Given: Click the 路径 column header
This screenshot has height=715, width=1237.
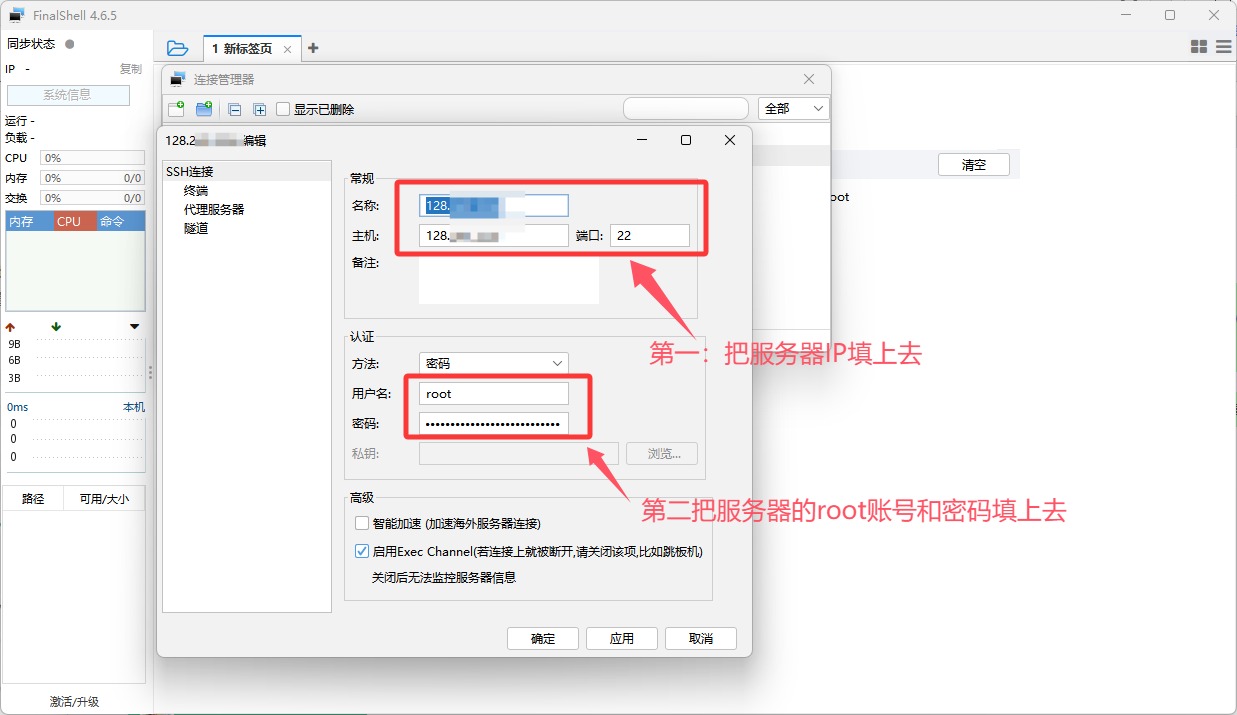Looking at the screenshot, I should pos(33,498).
